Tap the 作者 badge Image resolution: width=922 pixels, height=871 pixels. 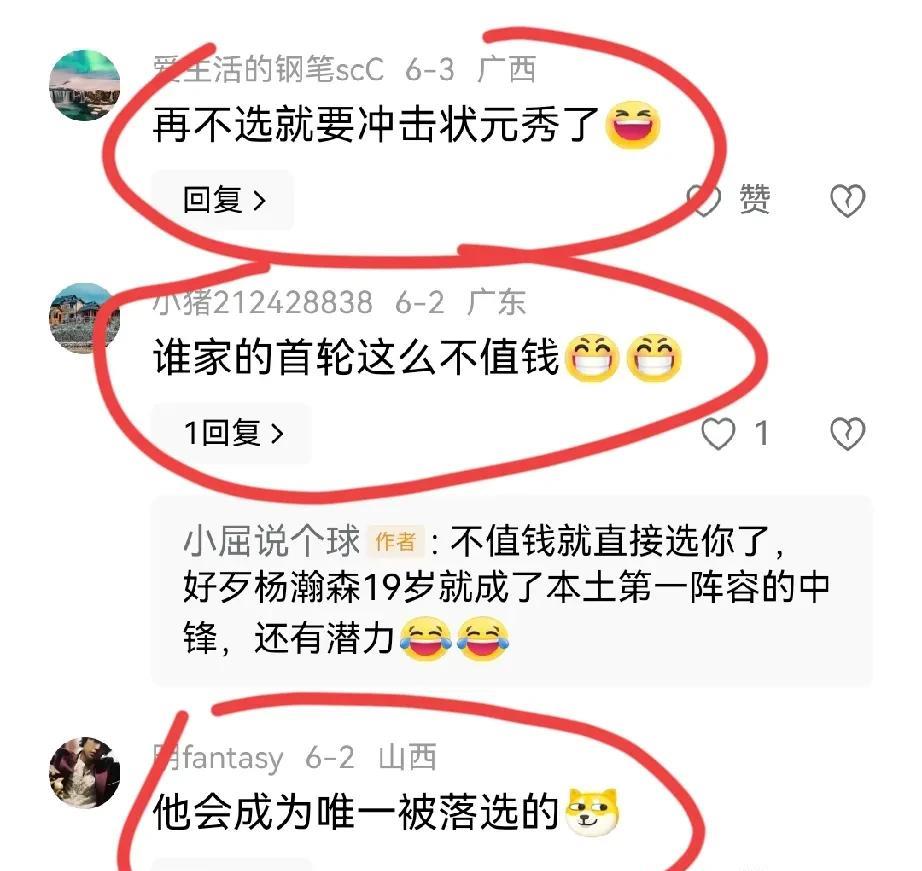pyautogui.click(x=396, y=541)
